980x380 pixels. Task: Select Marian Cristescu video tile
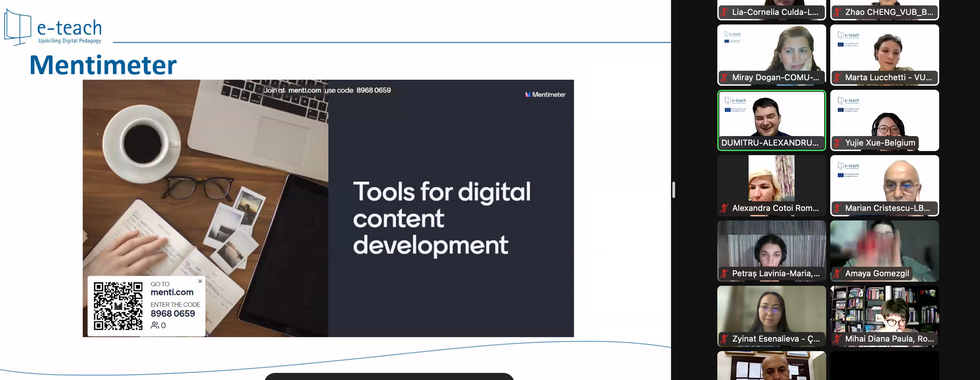pyautogui.click(x=884, y=186)
